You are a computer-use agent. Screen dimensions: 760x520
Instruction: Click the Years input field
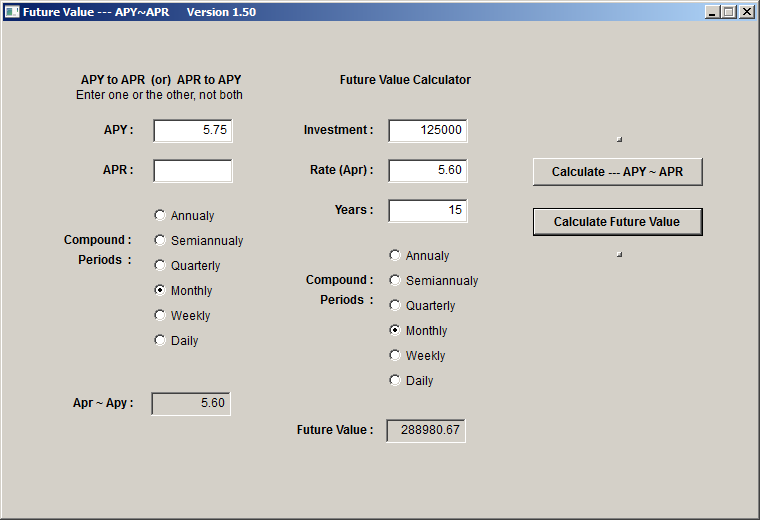pos(428,211)
